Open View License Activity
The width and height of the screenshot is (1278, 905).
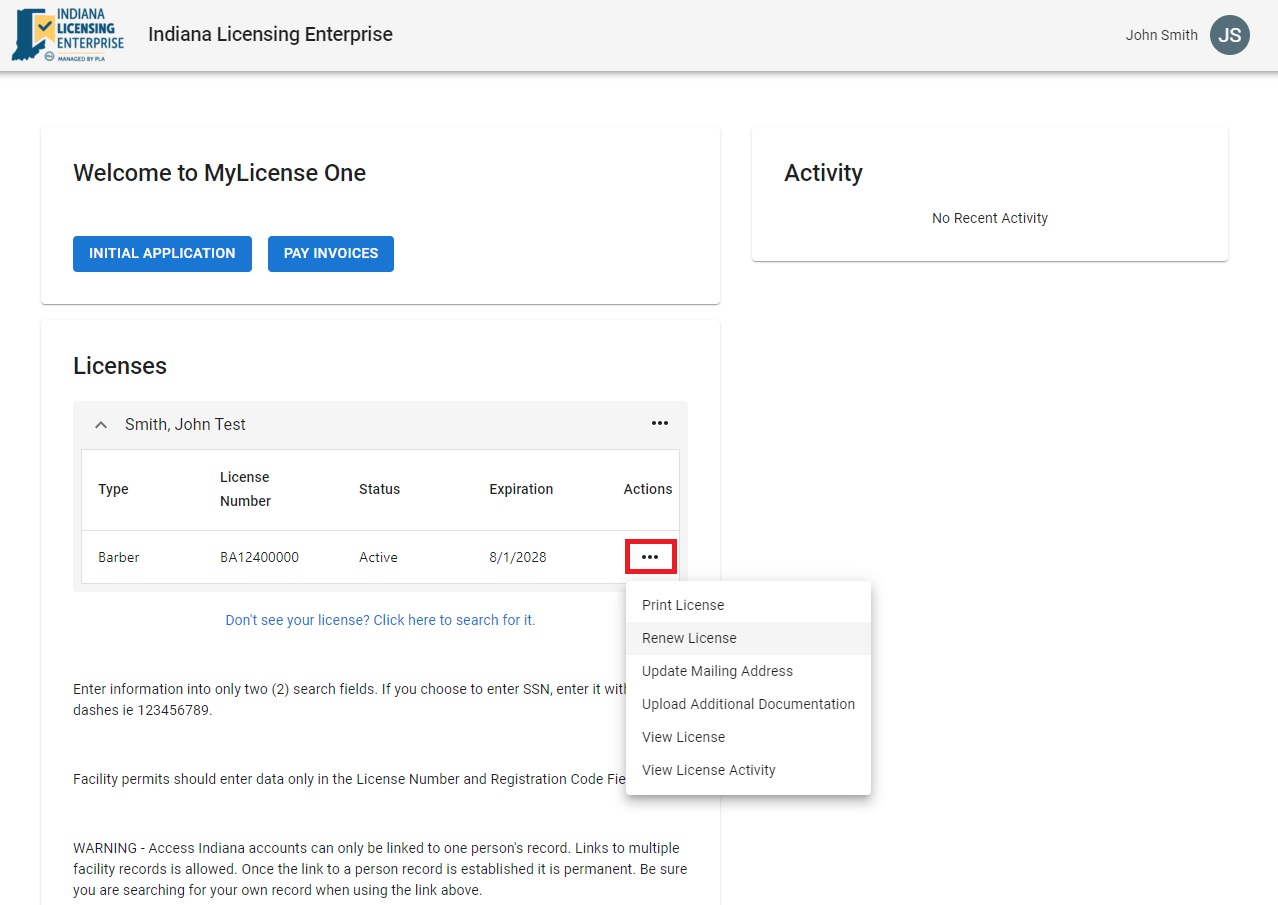tap(708, 770)
